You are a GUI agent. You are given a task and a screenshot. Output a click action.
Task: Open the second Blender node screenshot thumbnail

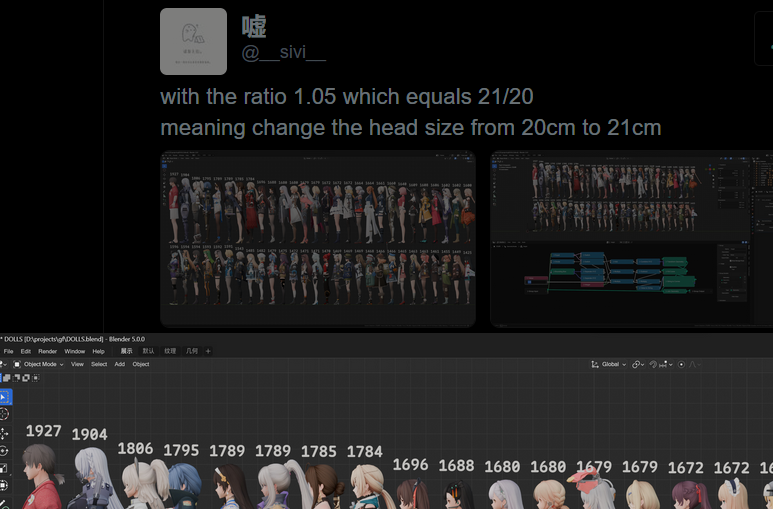(x=631, y=238)
